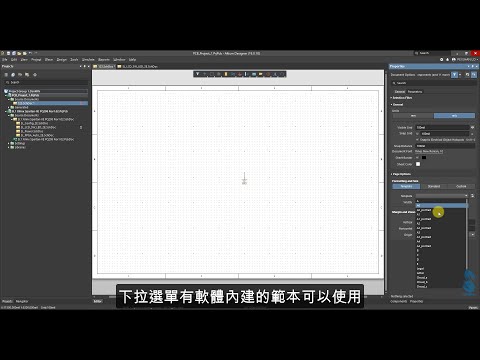Select the Custom formatting mode button

[x=461, y=186]
